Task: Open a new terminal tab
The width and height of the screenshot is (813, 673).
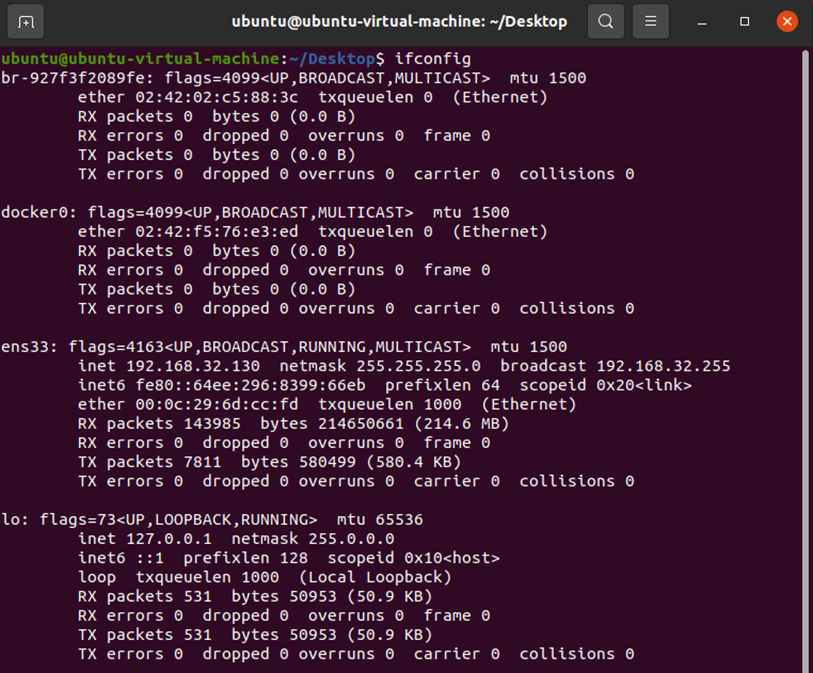Action: point(26,21)
